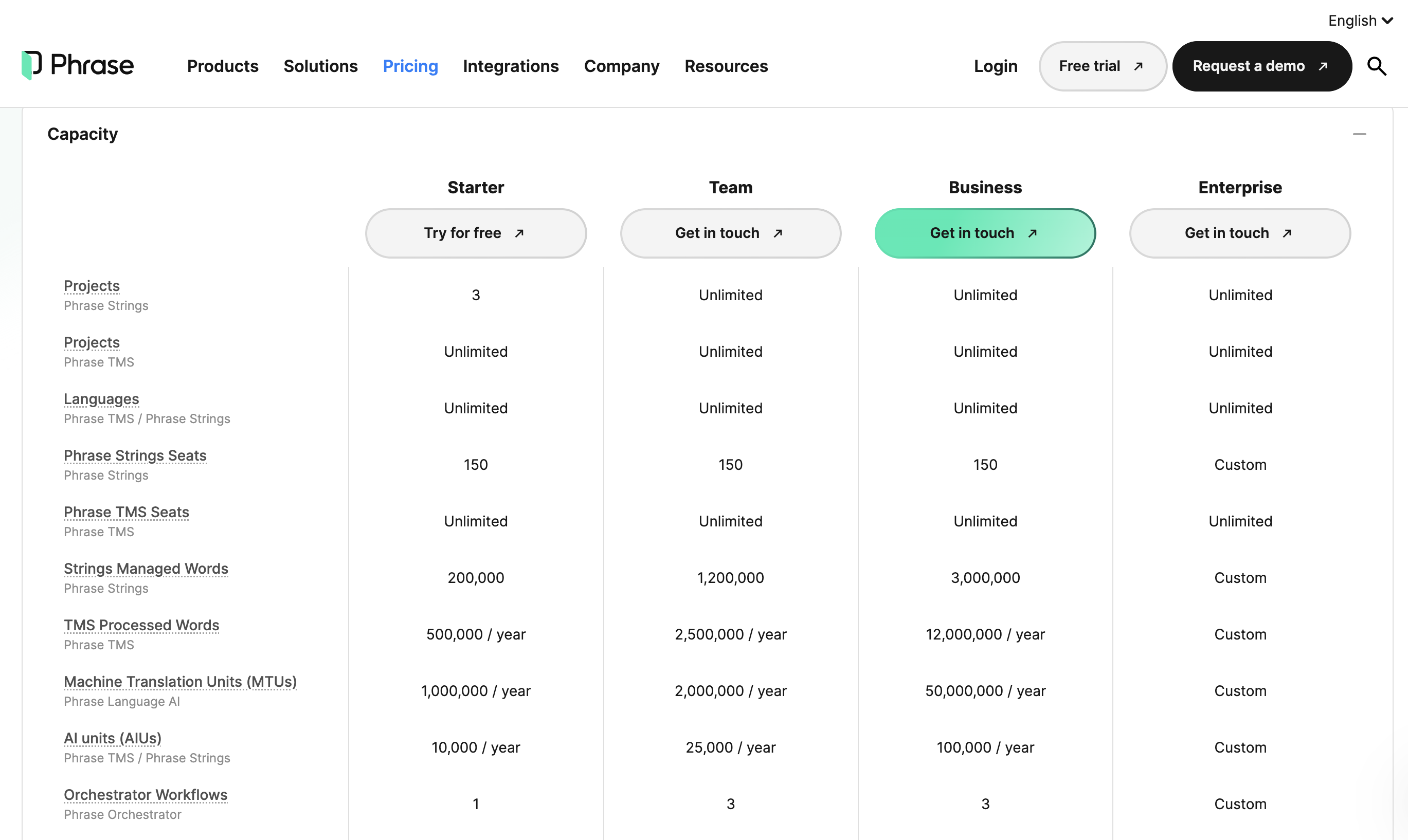The image size is (1408, 840).
Task: Open the search magnifier icon
Action: [x=1376, y=66]
